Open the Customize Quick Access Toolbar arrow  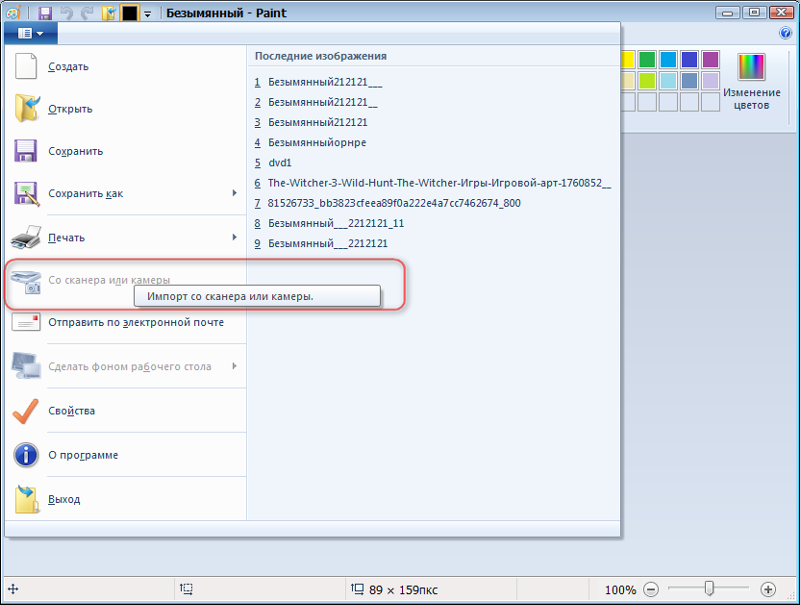point(147,14)
